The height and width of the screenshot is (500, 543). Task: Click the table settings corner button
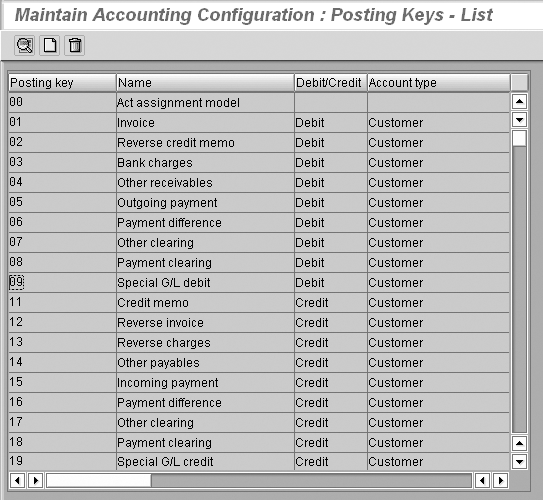[519, 82]
